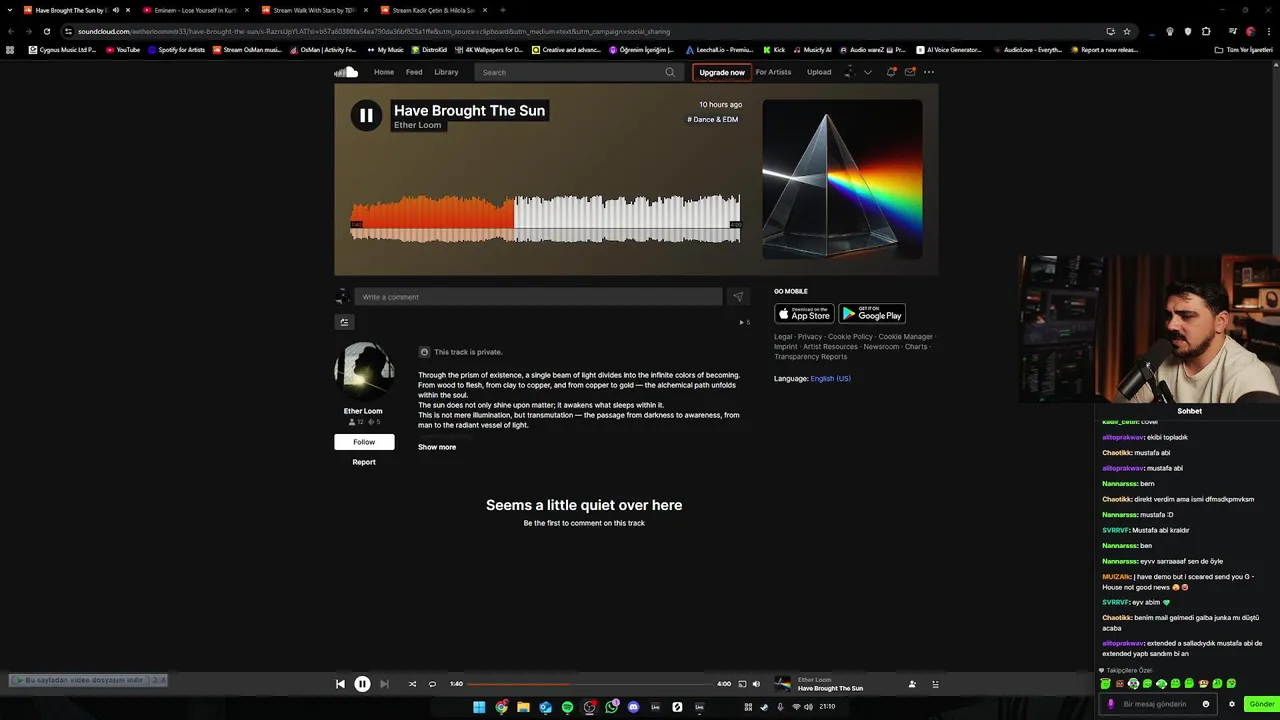Follow Ether Loom with the Follow button
Image resolution: width=1280 pixels, height=720 pixels.
click(364, 442)
